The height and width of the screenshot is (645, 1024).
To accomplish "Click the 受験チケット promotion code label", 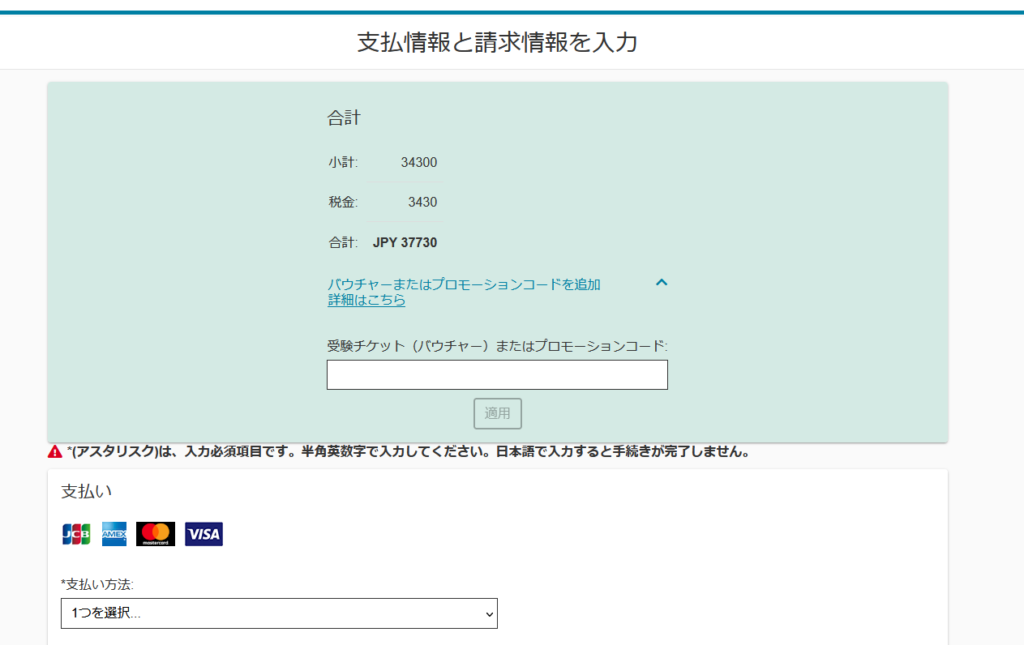I will tap(497, 346).
